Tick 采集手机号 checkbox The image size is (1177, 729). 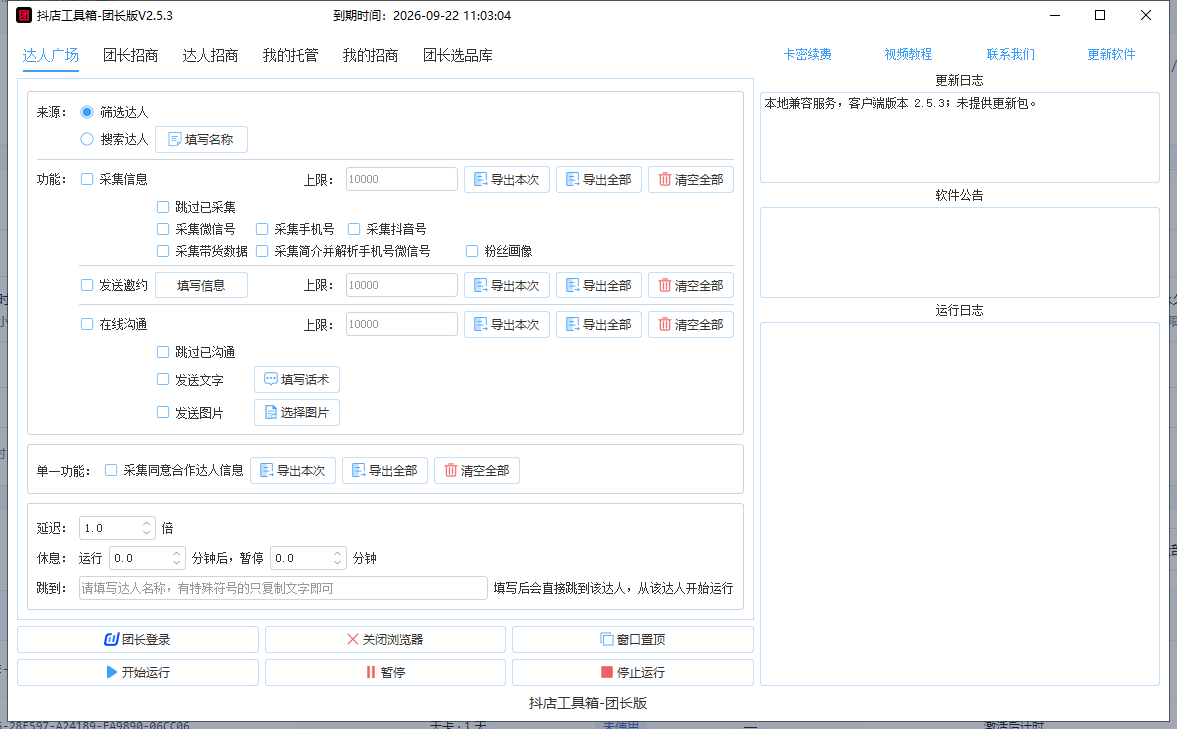[262, 229]
